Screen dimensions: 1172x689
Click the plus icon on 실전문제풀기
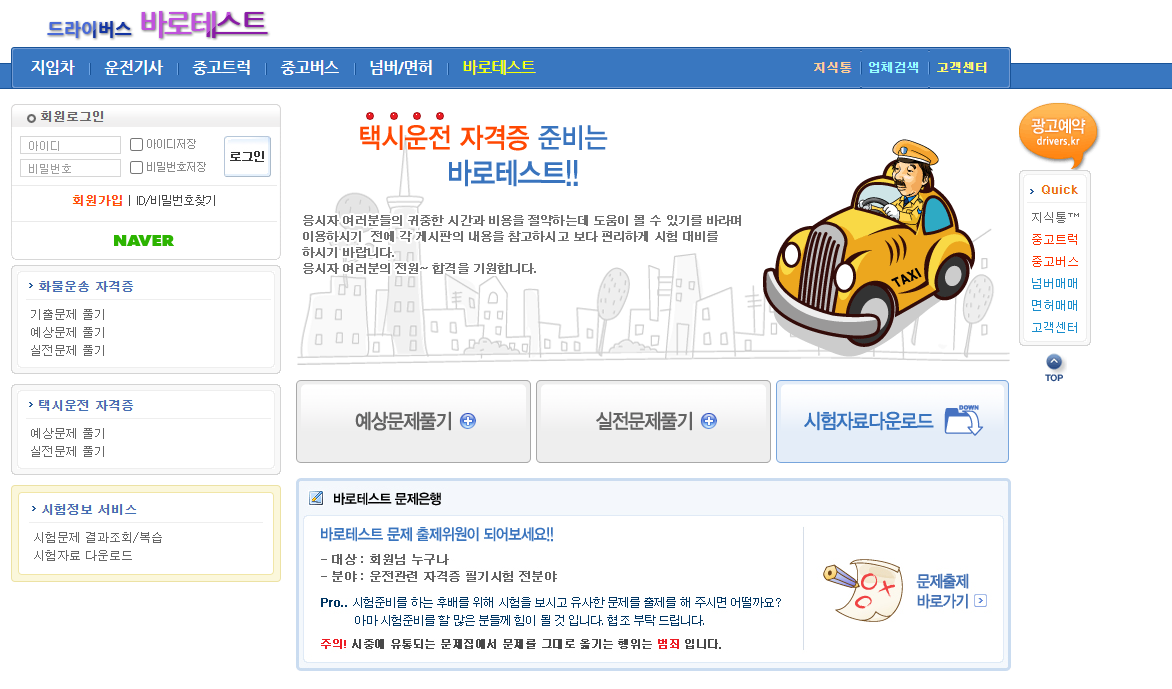(709, 421)
